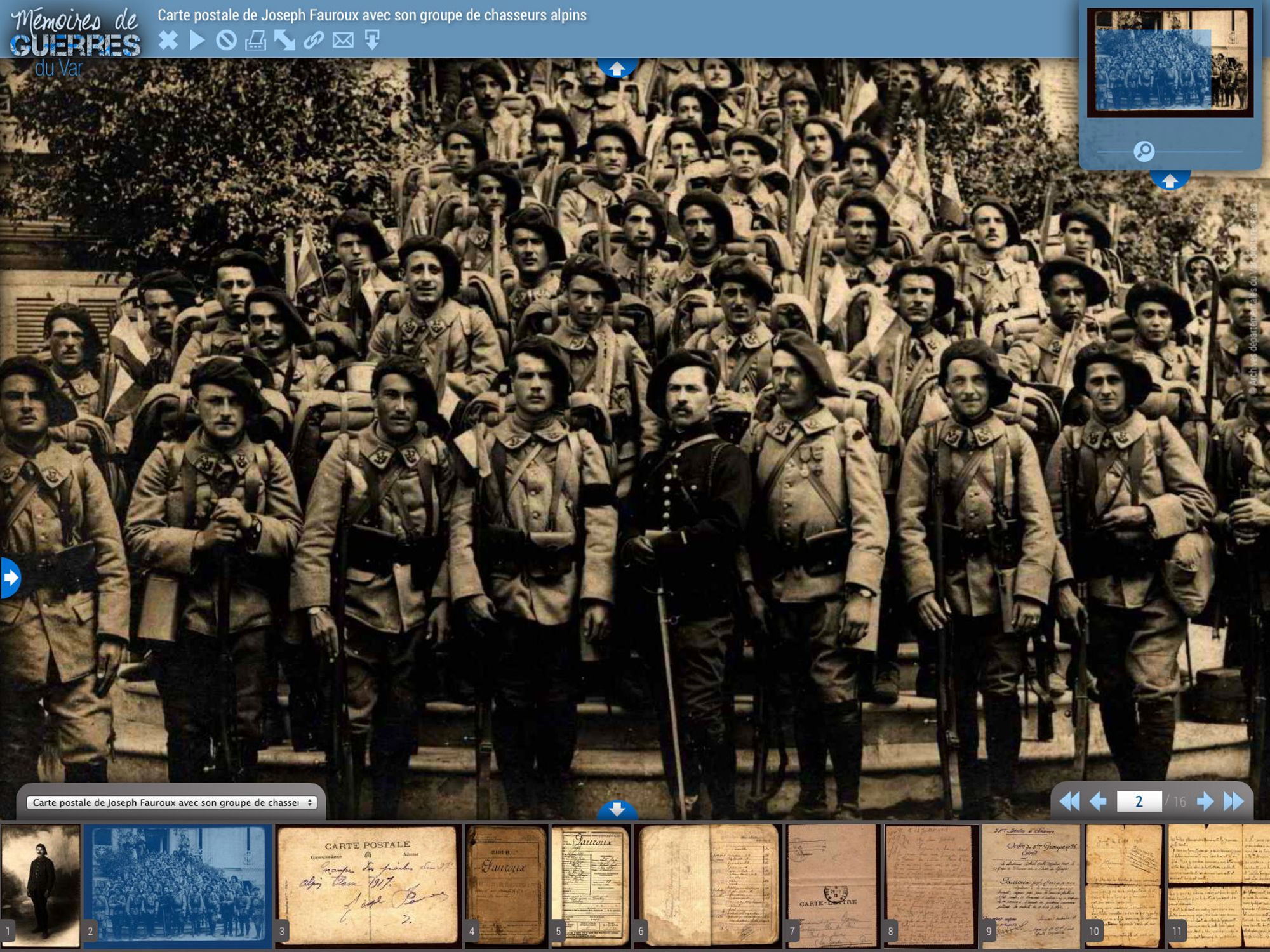The width and height of the screenshot is (1270, 952).
Task: Select thumbnail 1 soldier portrait
Action: (x=41, y=885)
